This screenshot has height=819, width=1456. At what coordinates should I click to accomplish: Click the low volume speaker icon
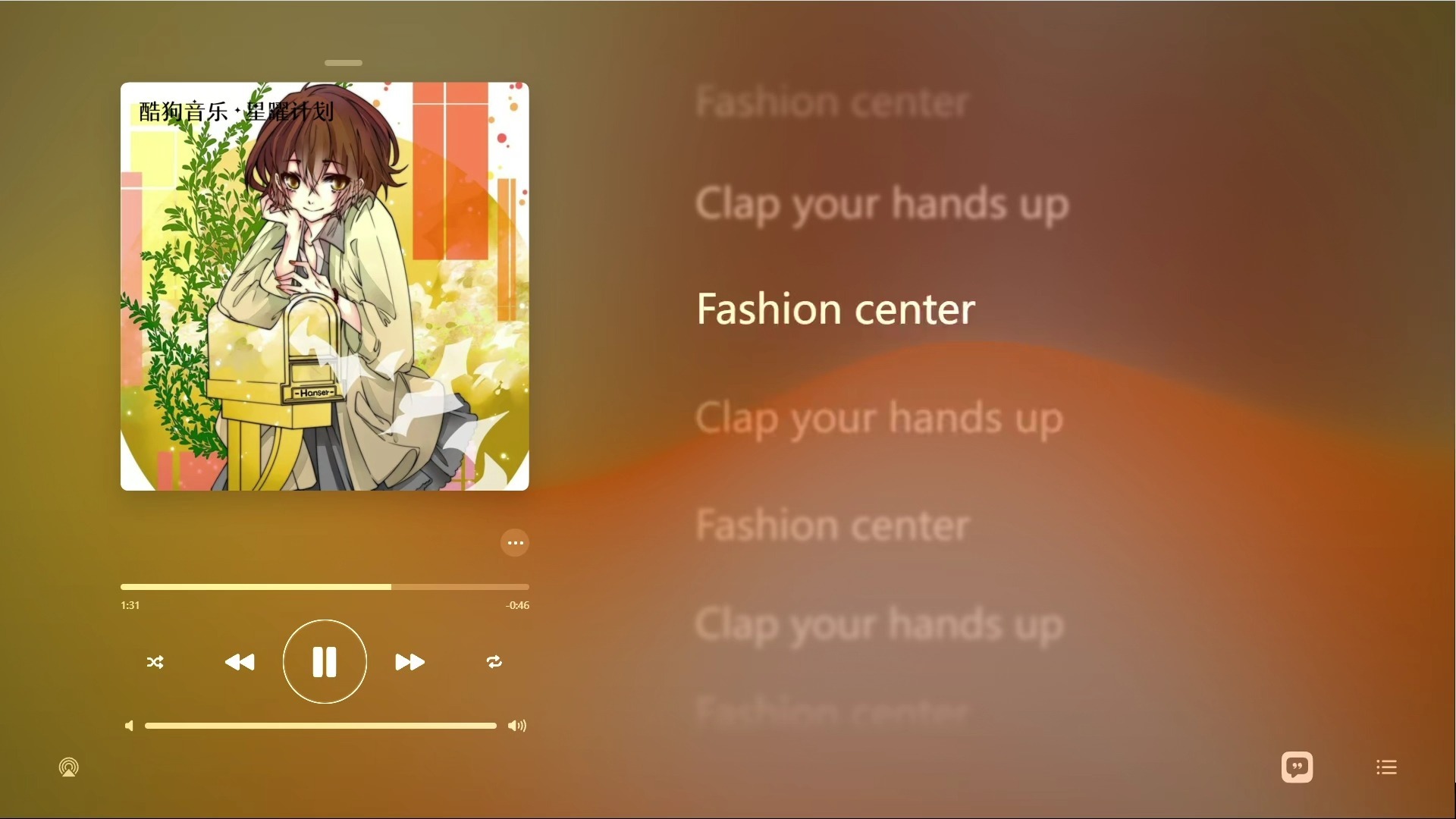[x=129, y=726]
